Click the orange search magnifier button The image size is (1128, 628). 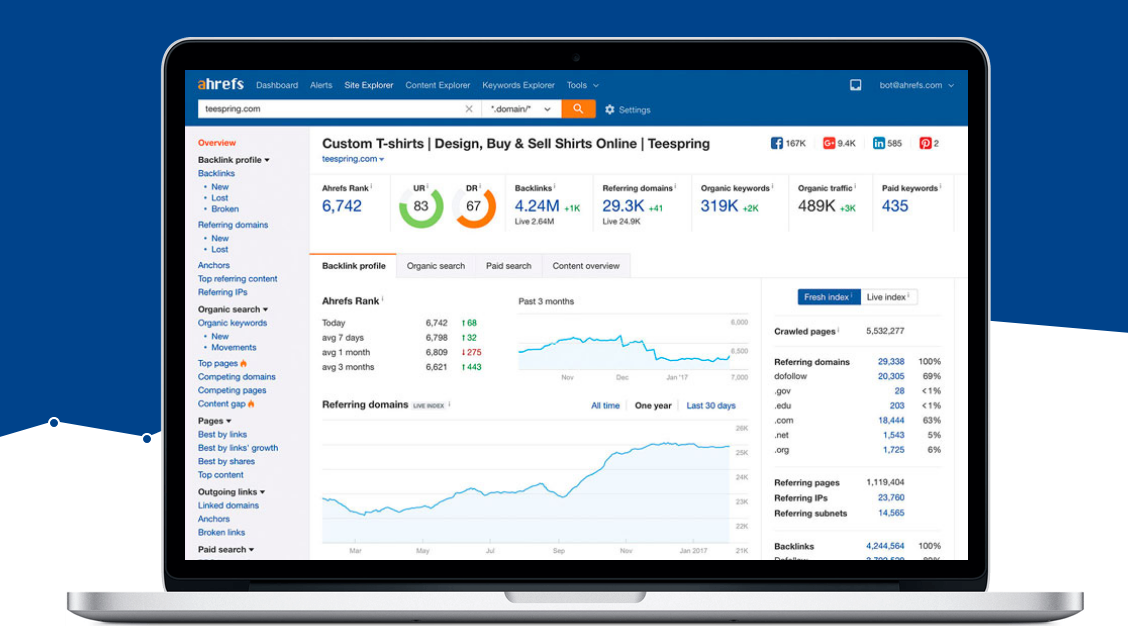578,109
